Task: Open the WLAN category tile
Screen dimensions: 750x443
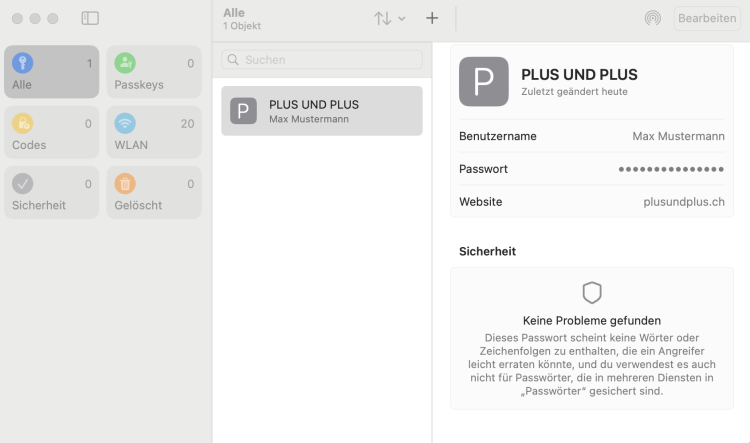Action: point(154,132)
